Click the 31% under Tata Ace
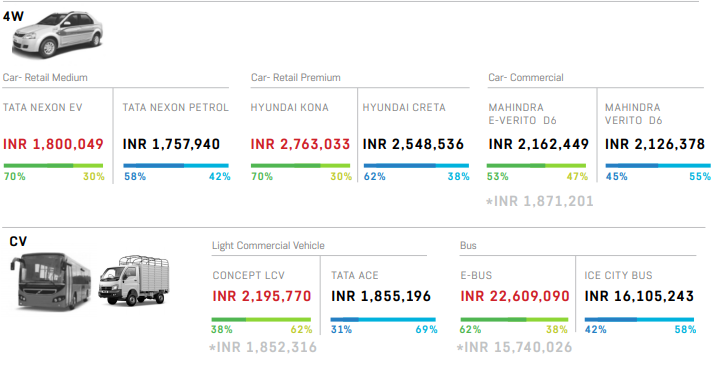This screenshot has width=719, height=389. tap(342, 329)
